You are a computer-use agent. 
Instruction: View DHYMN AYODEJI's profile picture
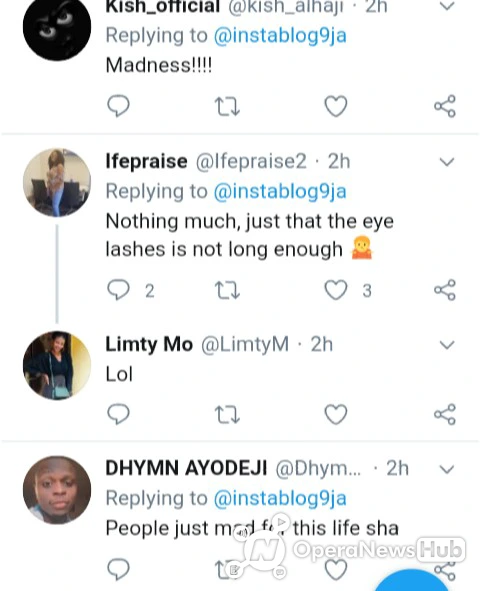click(57, 490)
